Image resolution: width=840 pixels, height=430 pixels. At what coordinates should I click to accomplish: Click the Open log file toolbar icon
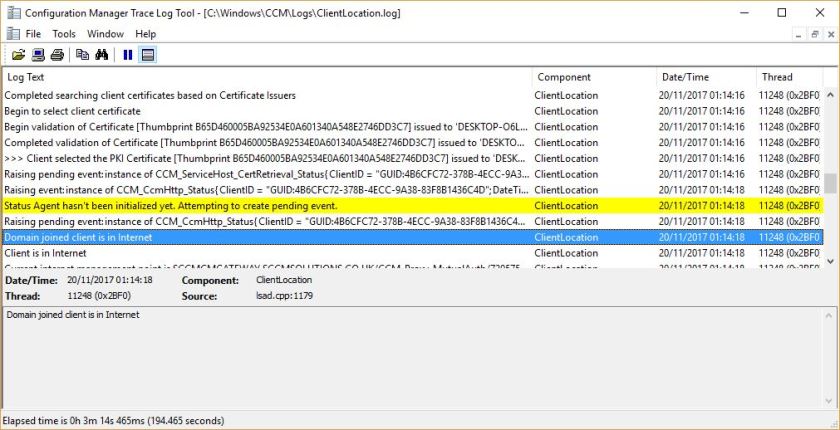[x=18, y=55]
